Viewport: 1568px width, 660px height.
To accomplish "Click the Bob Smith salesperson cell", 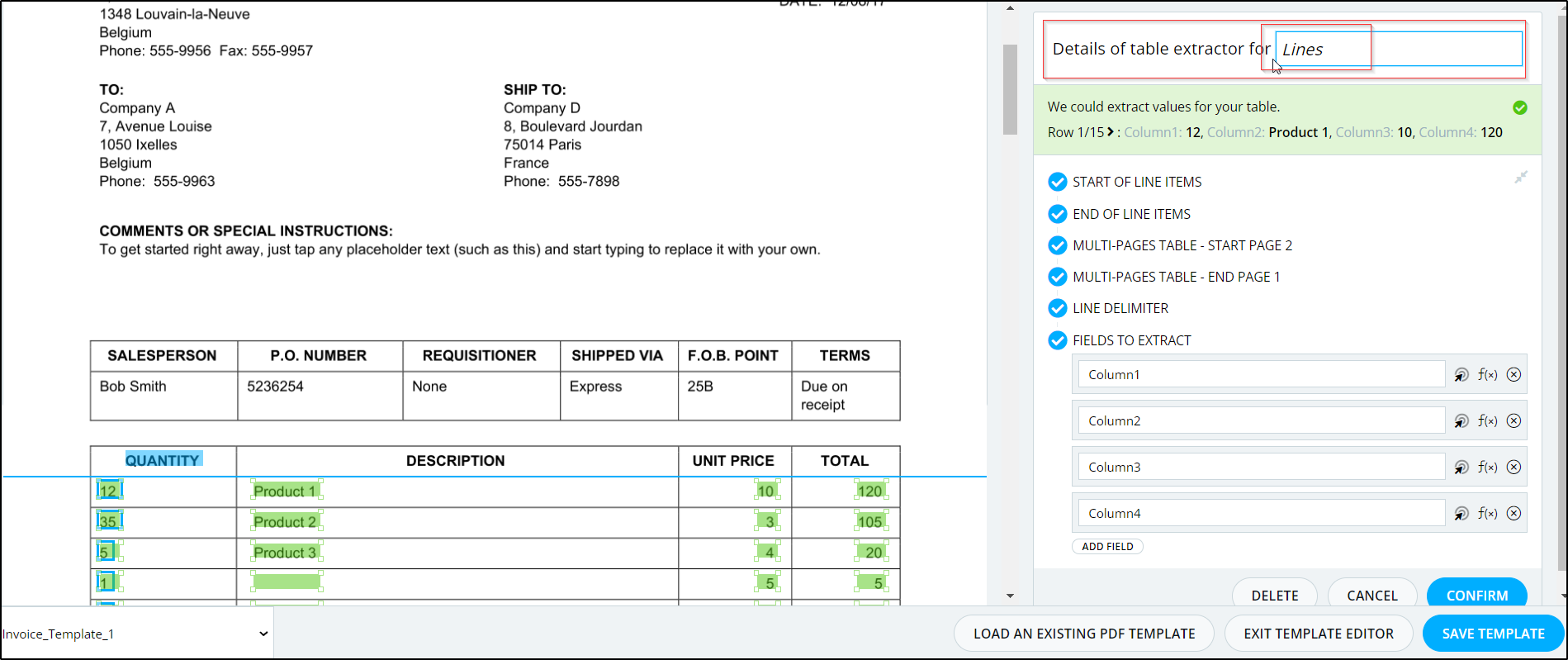I will pos(133,387).
